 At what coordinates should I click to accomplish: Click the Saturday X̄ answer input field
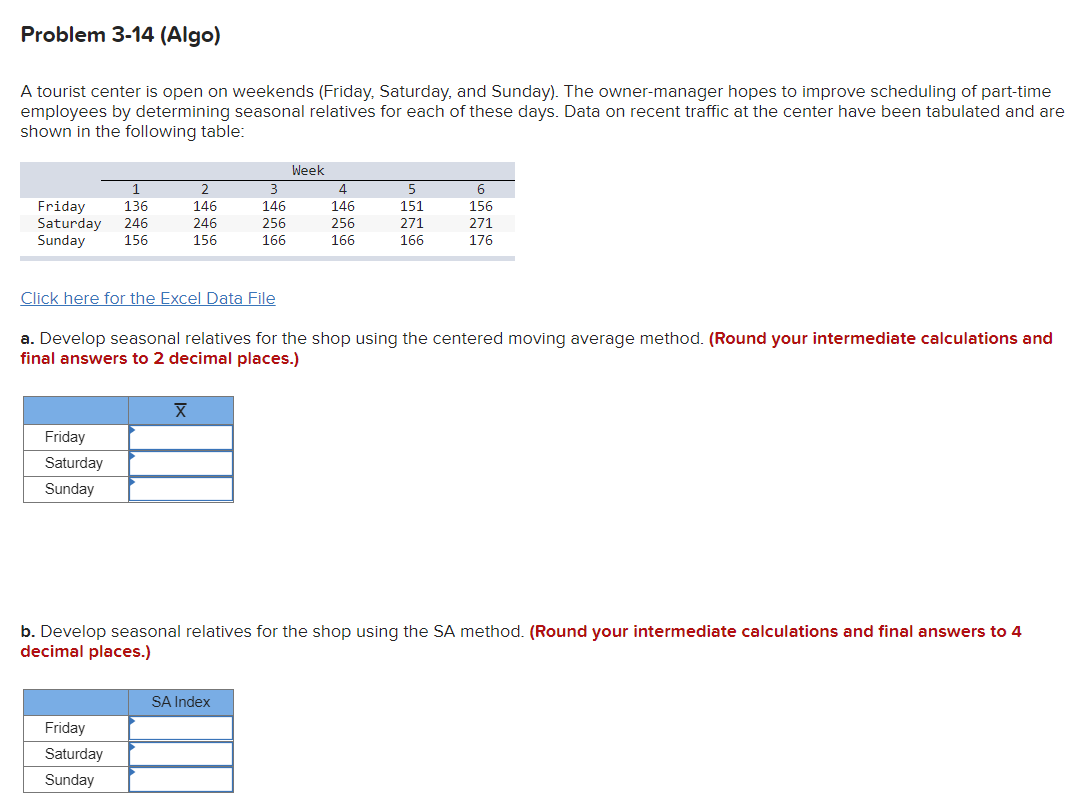coord(182,463)
